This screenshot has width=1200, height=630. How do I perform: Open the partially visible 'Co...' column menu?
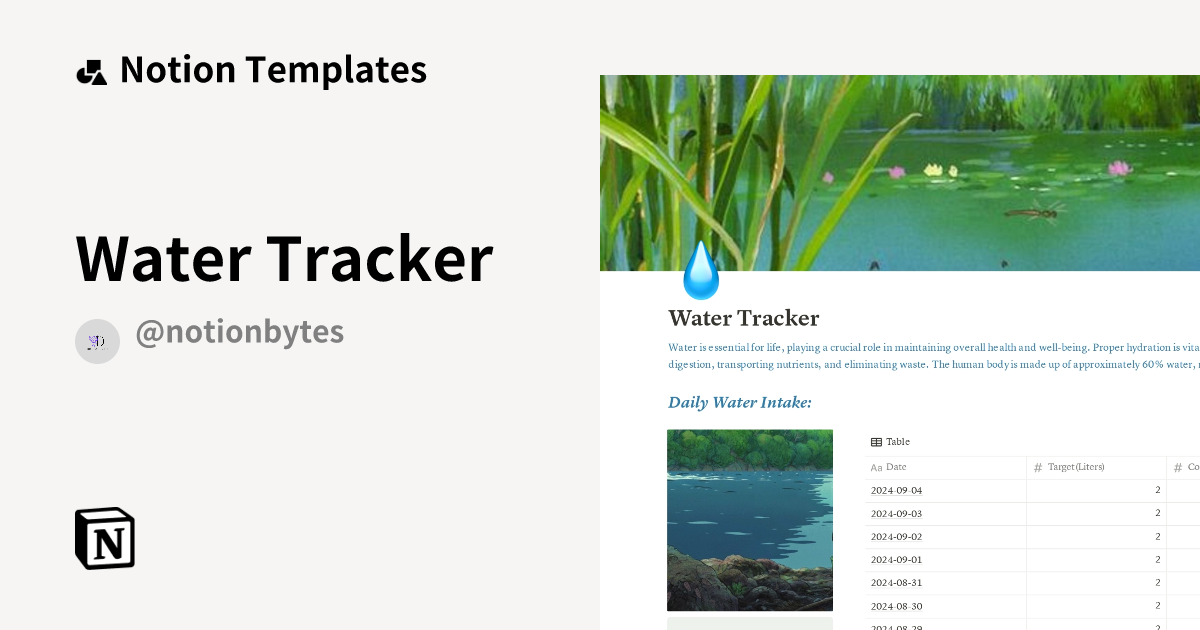pos(1190,467)
